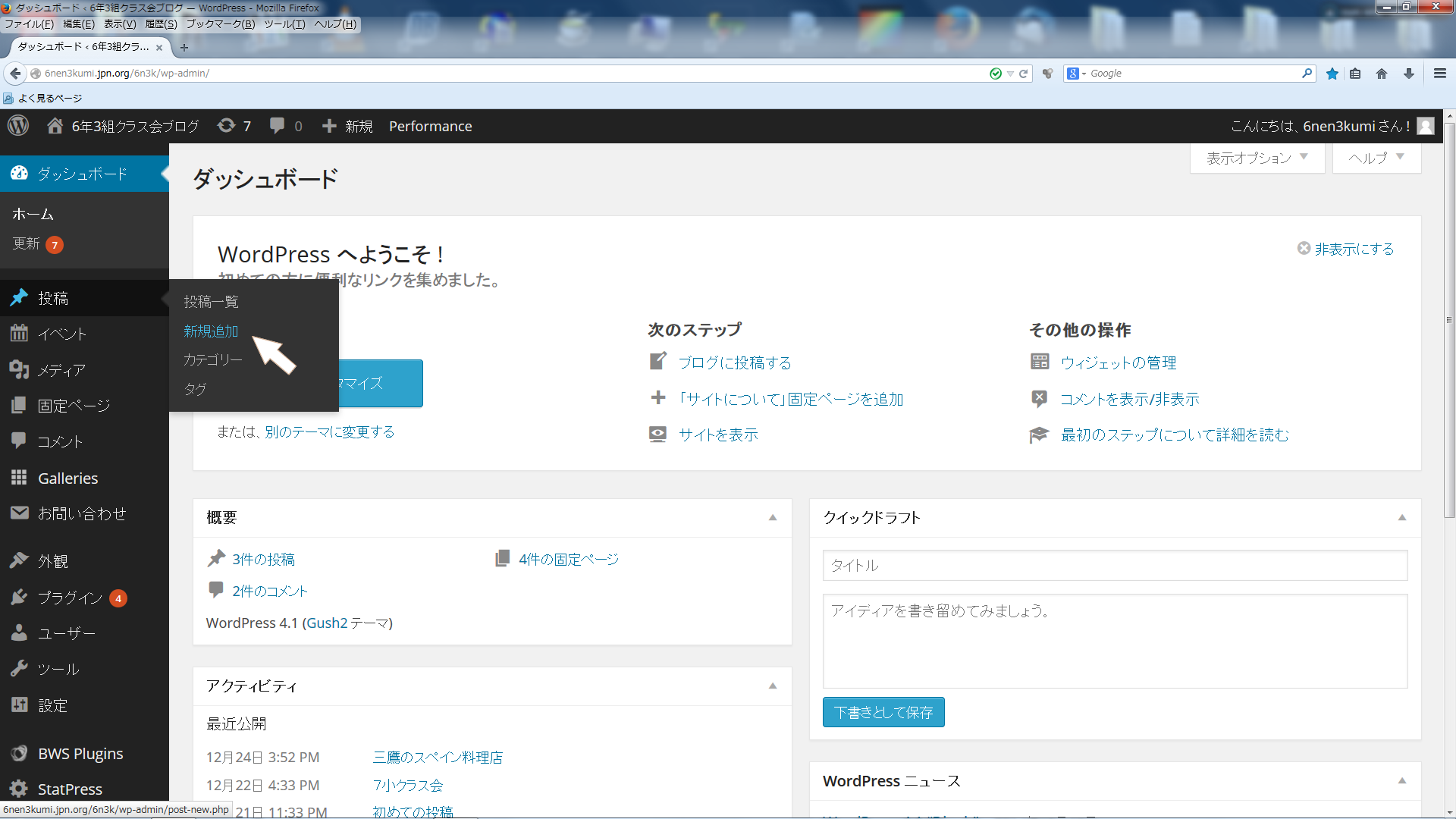1456x819 pixels.
Task: Click コメントを表示/非表示 link
Action: [1130, 399]
